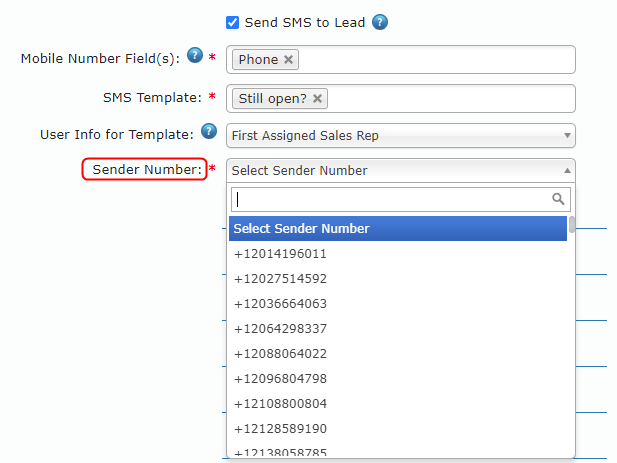Open help icon next to Send SMS to Lead
617x463 pixels.
(x=380, y=22)
